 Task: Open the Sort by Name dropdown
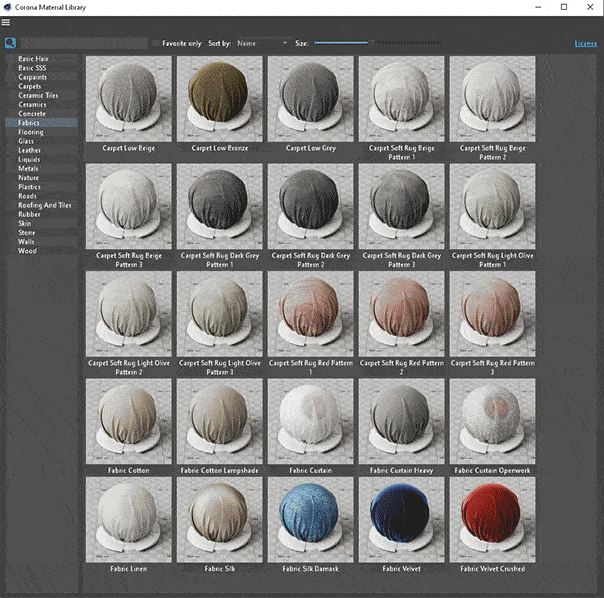[261, 44]
